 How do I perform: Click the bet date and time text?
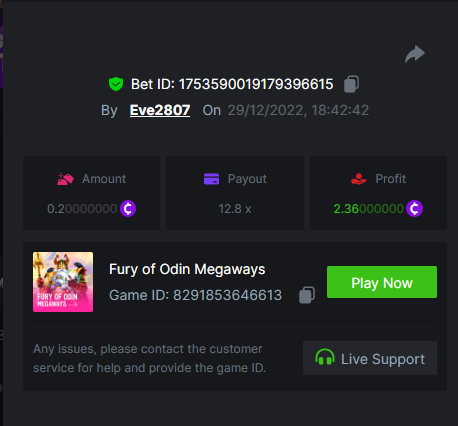(298, 110)
